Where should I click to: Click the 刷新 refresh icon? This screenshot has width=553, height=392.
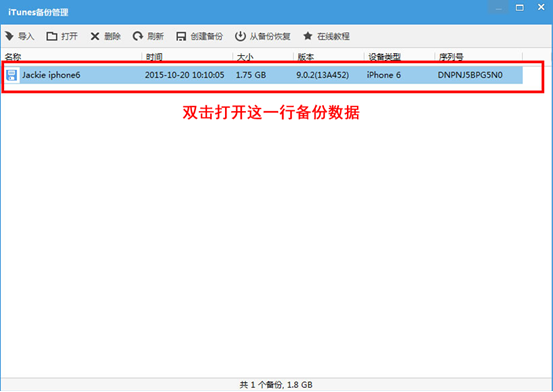(138, 36)
